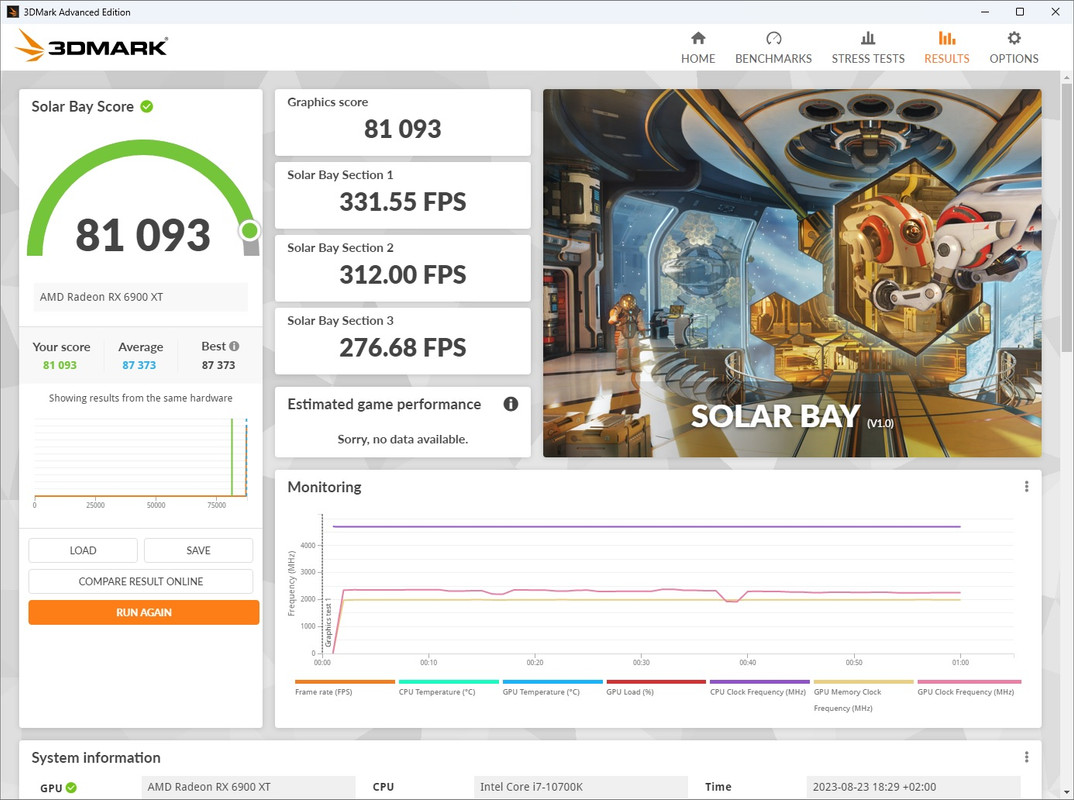The image size is (1074, 800).
Task: Select the RESULTS tab
Action: pyautogui.click(x=947, y=48)
